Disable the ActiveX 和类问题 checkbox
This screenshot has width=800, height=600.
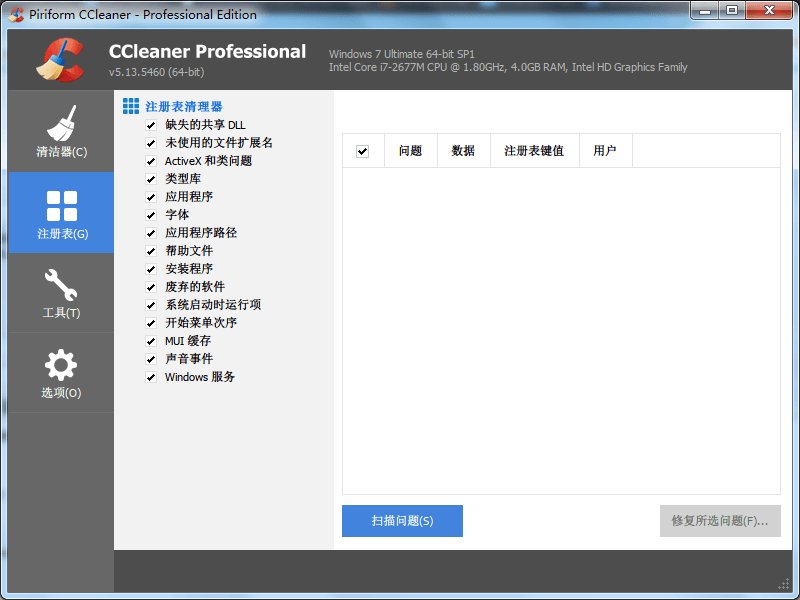point(151,160)
